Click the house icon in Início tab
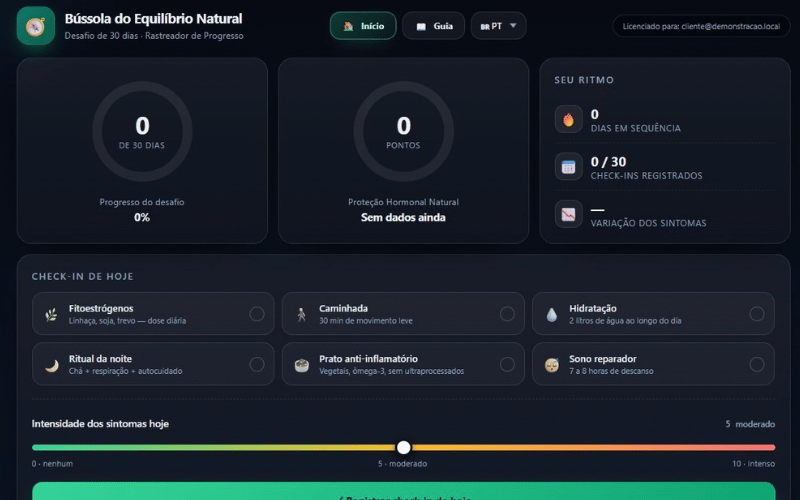 [x=348, y=26]
